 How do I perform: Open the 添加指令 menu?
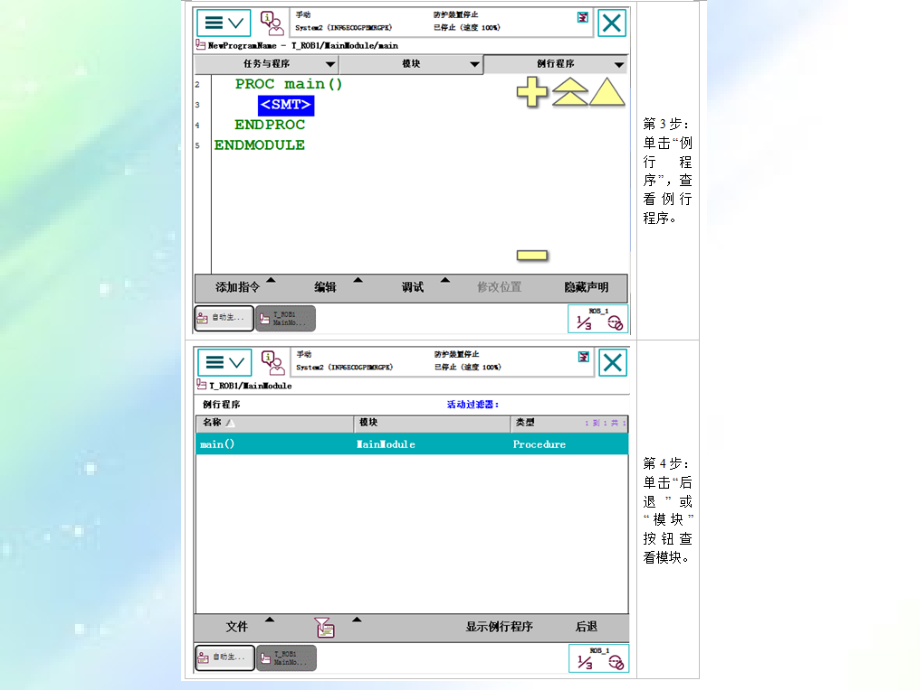coord(238,287)
